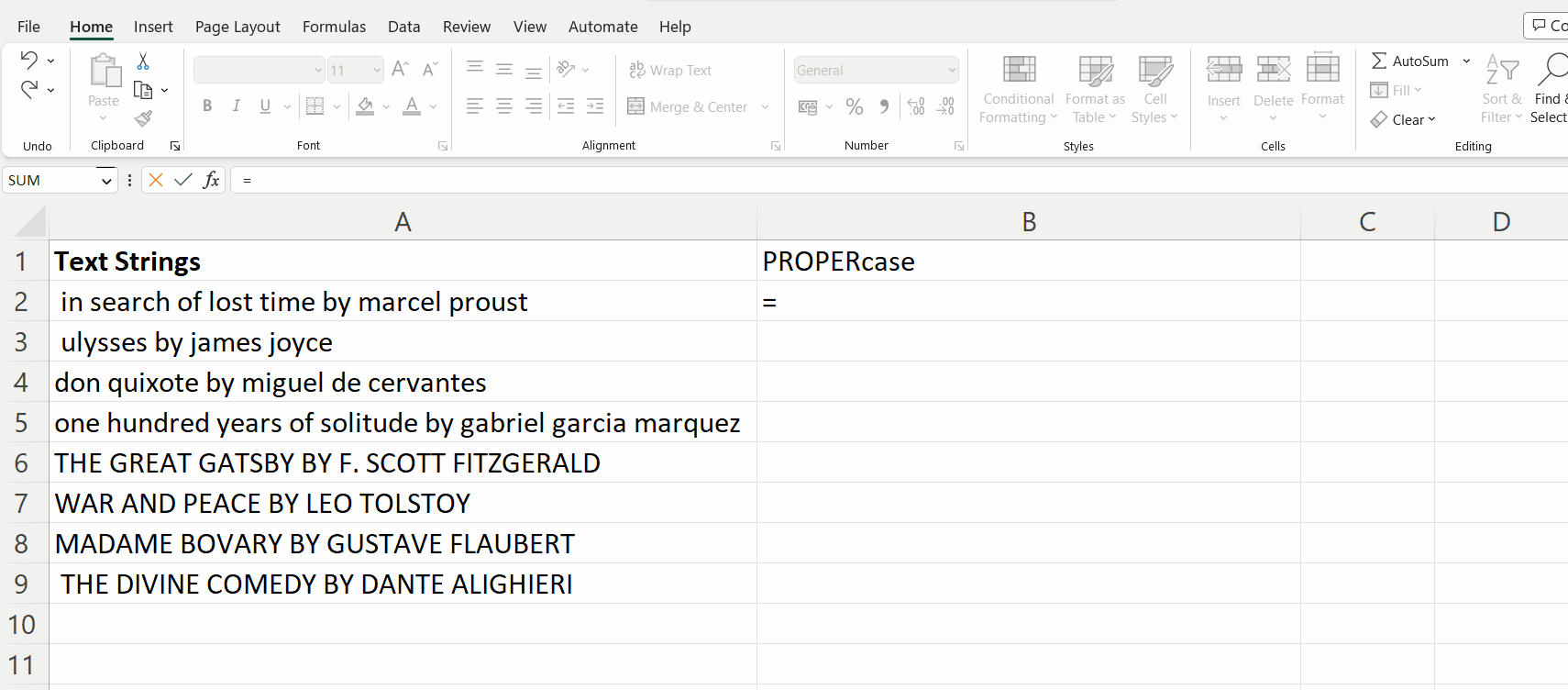Expand the Name Box dropdown showing SUM
This screenshot has width=1568, height=690.
(x=106, y=181)
